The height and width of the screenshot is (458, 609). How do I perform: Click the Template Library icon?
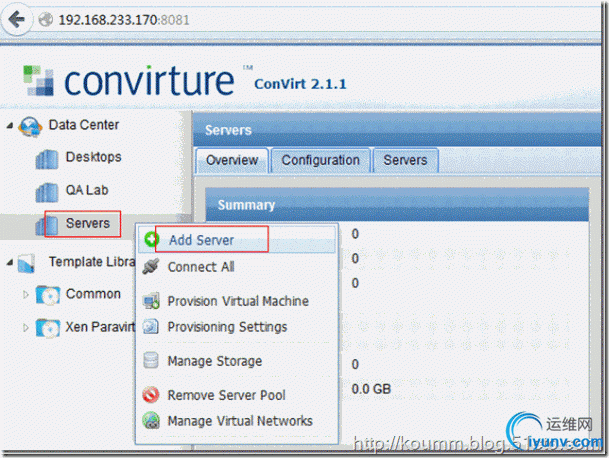pyautogui.click(x=27, y=263)
